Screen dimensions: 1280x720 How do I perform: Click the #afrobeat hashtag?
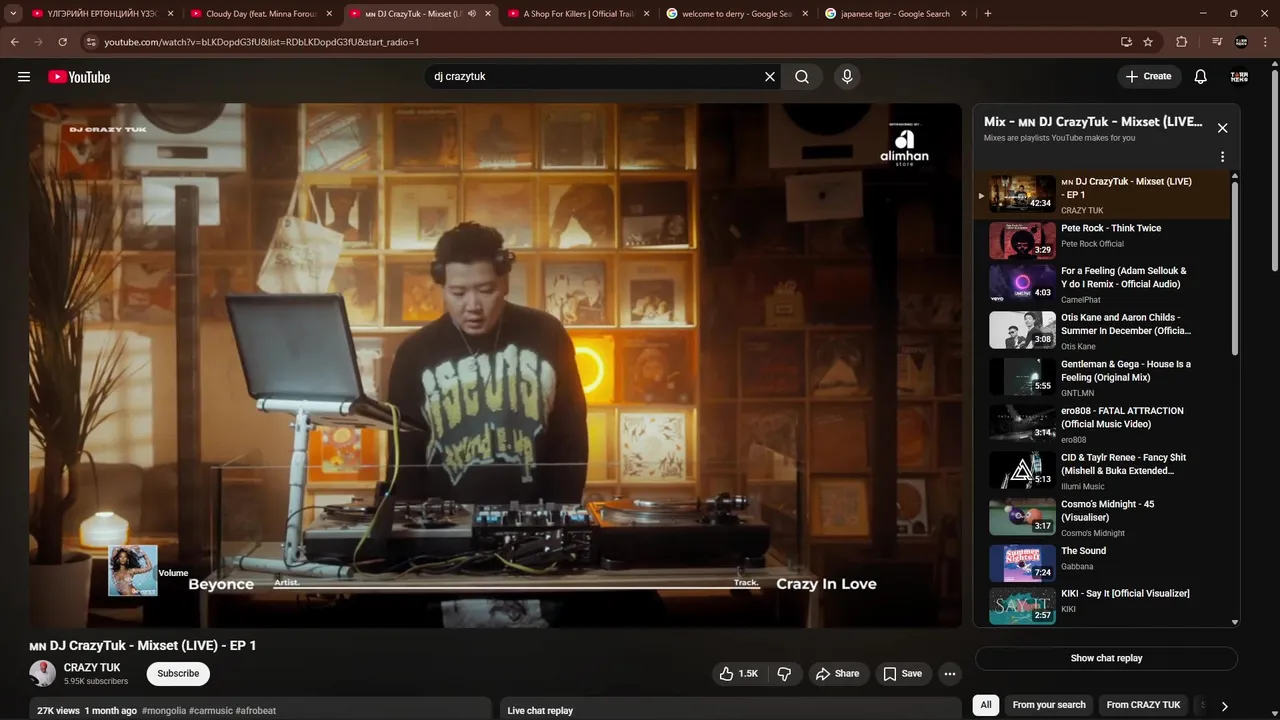coord(256,711)
